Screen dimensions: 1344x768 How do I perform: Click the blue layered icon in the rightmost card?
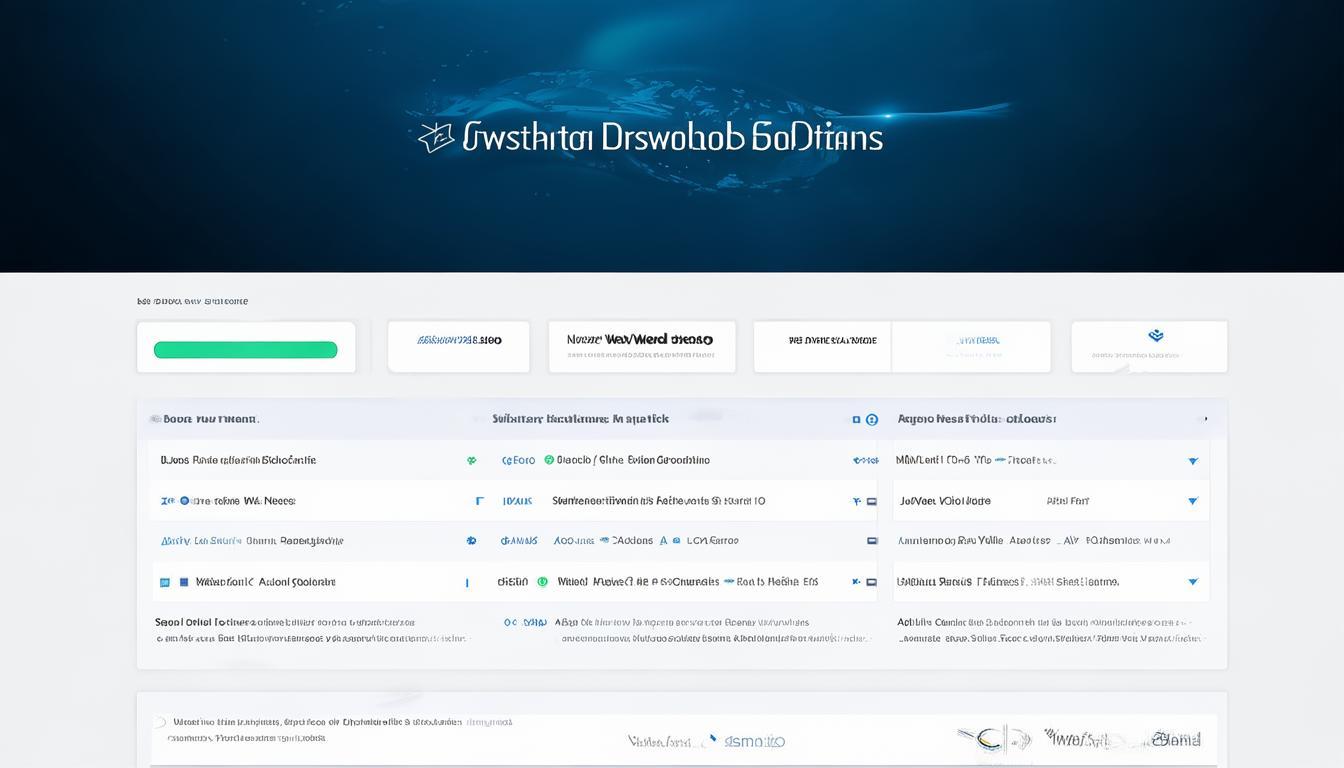point(1156,336)
